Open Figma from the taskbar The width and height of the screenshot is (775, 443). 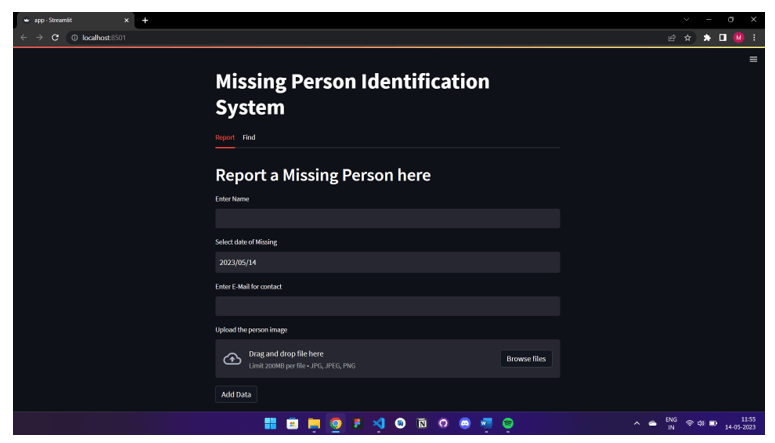[x=357, y=424]
